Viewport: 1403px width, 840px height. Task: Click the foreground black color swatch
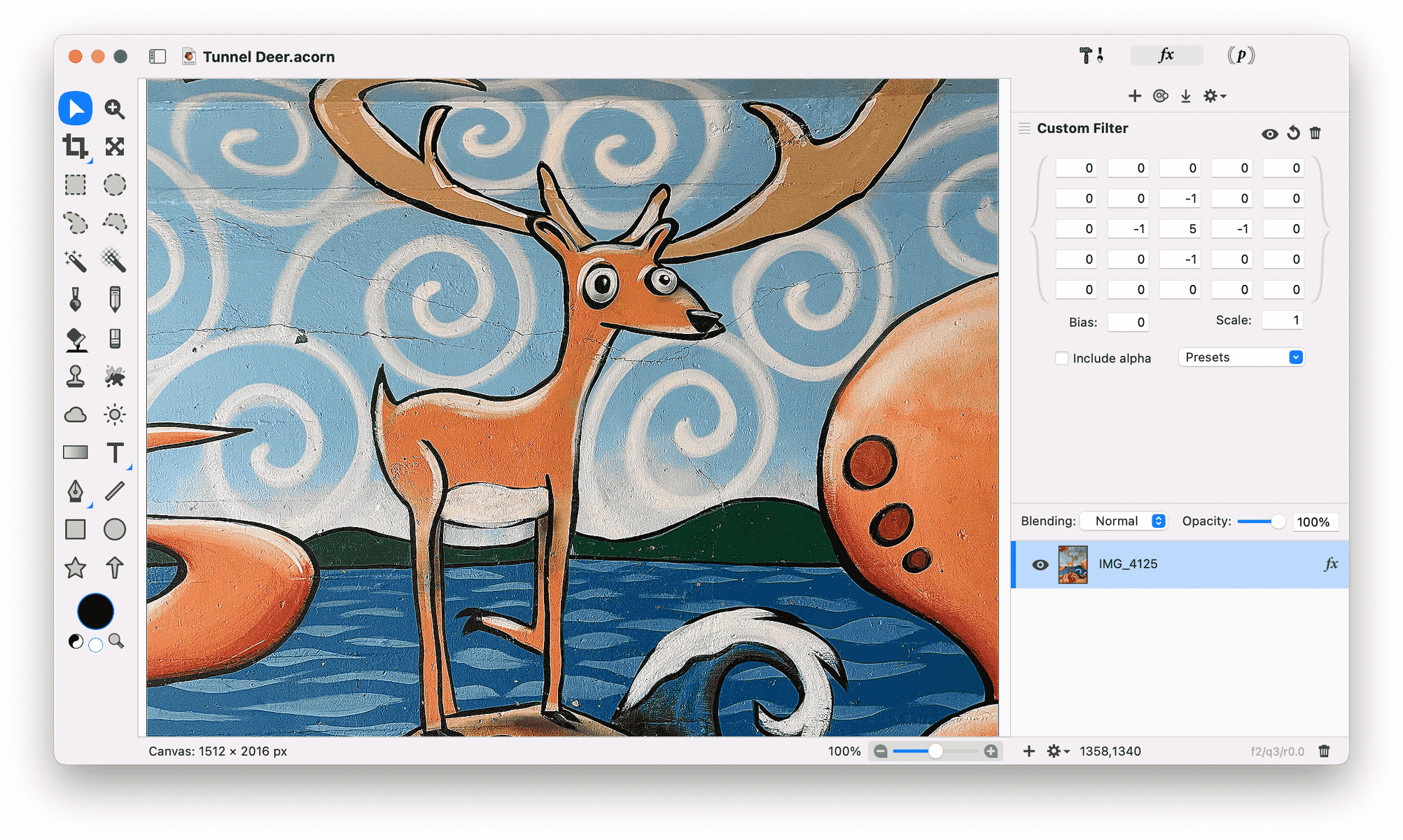pos(95,612)
